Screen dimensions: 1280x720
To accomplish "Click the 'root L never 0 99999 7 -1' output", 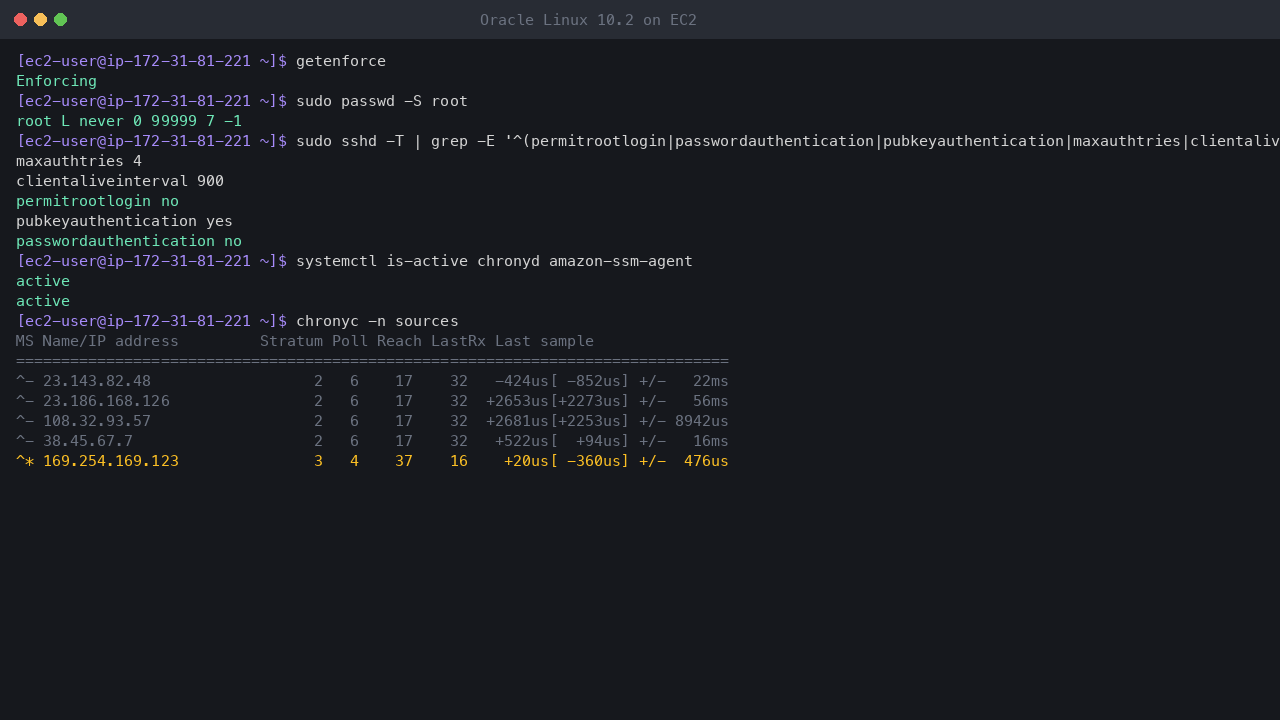I will (x=129, y=121).
